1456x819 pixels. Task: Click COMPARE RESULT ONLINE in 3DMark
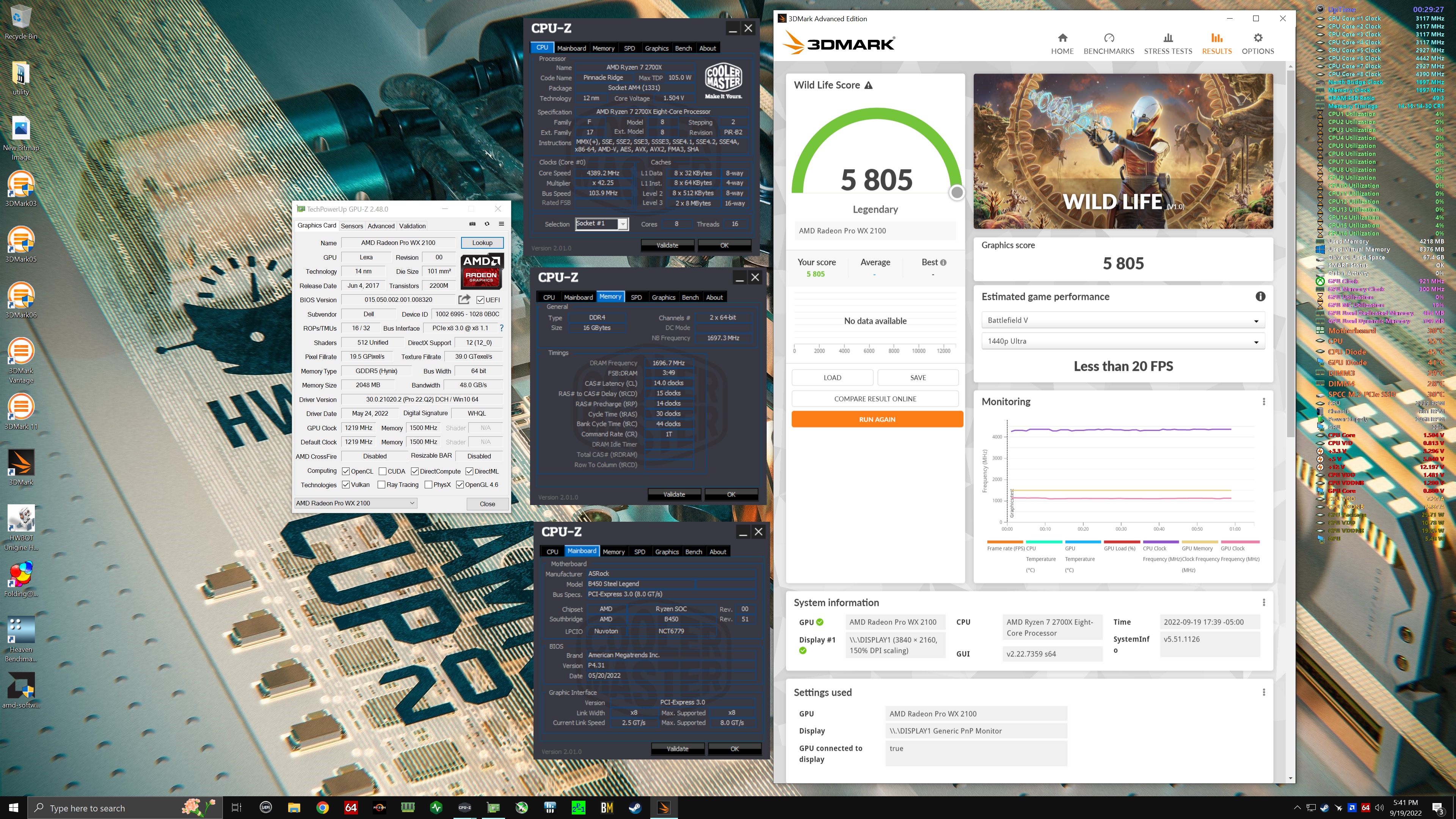(875, 399)
